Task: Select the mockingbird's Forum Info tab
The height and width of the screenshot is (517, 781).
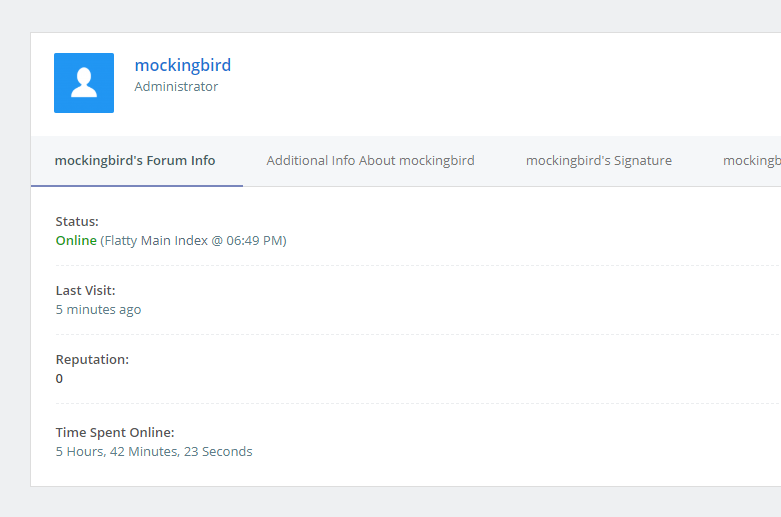Action: 135,160
